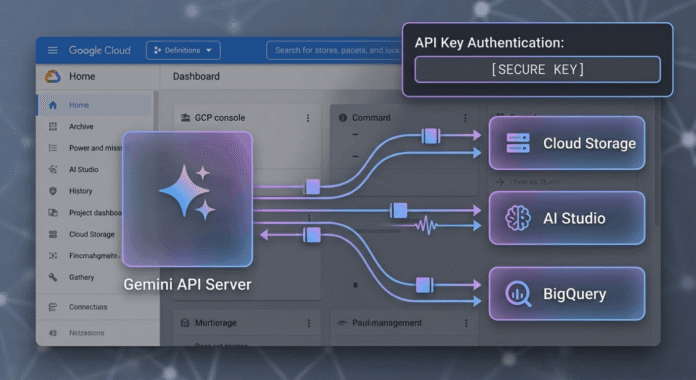Viewport: 696px width, 380px height.
Task: Click the History shield icon
Action: click(53, 191)
